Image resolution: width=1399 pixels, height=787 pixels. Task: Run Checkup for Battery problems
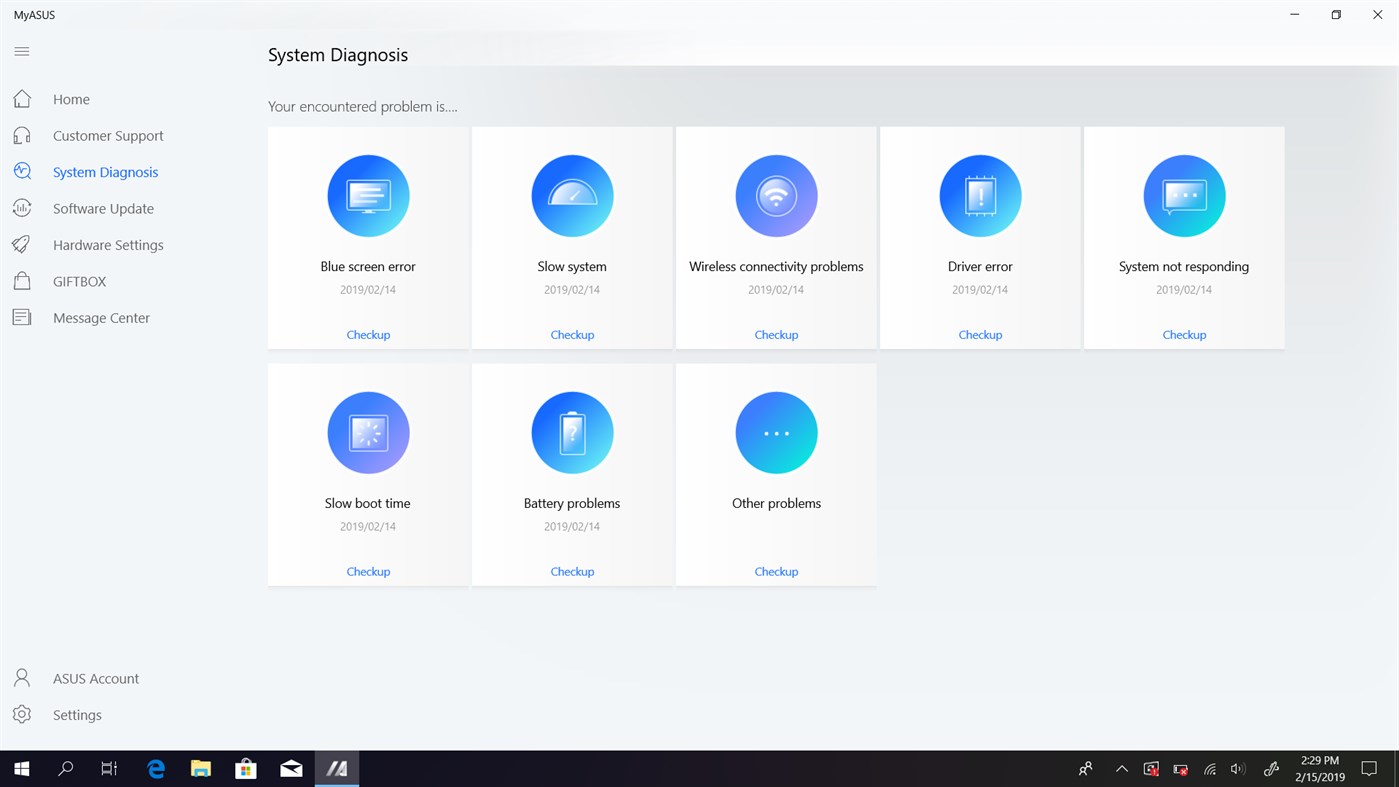pos(572,572)
